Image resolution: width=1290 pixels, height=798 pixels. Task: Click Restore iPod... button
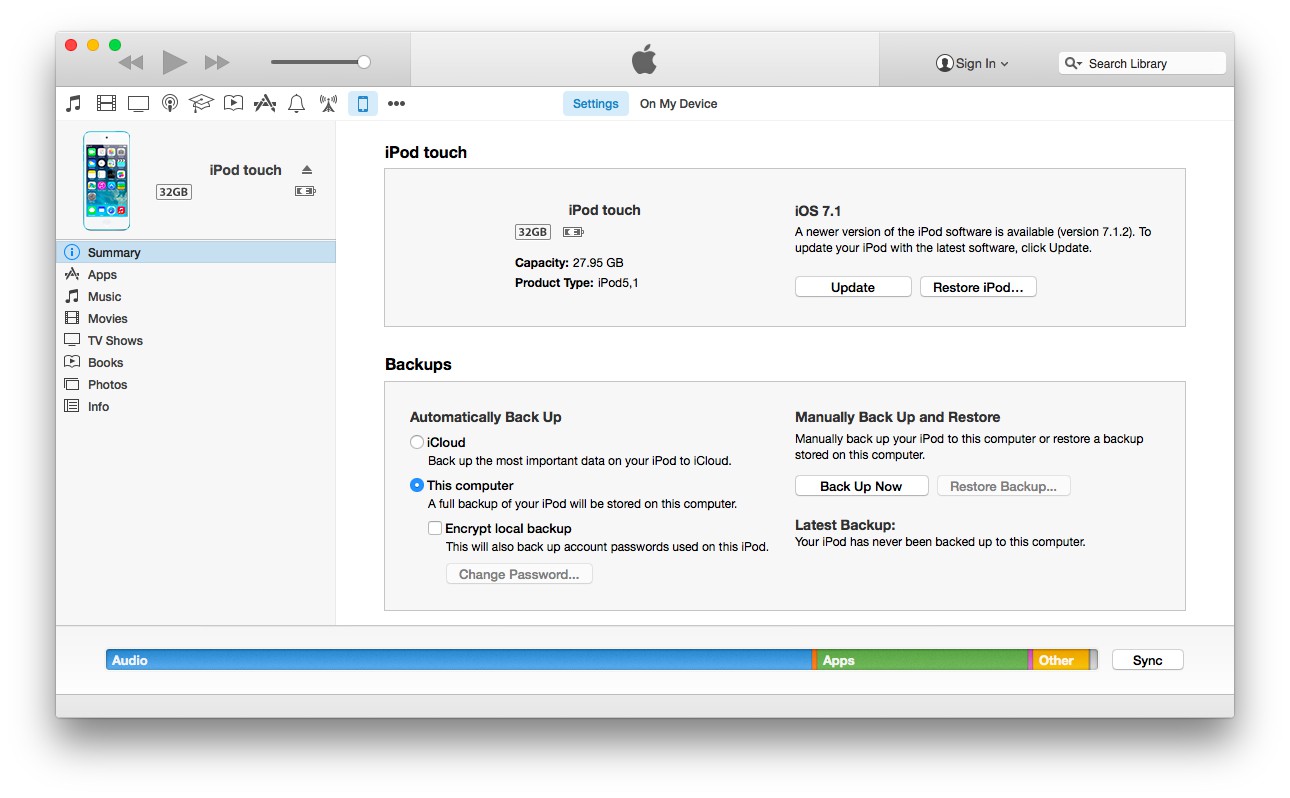click(978, 287)
